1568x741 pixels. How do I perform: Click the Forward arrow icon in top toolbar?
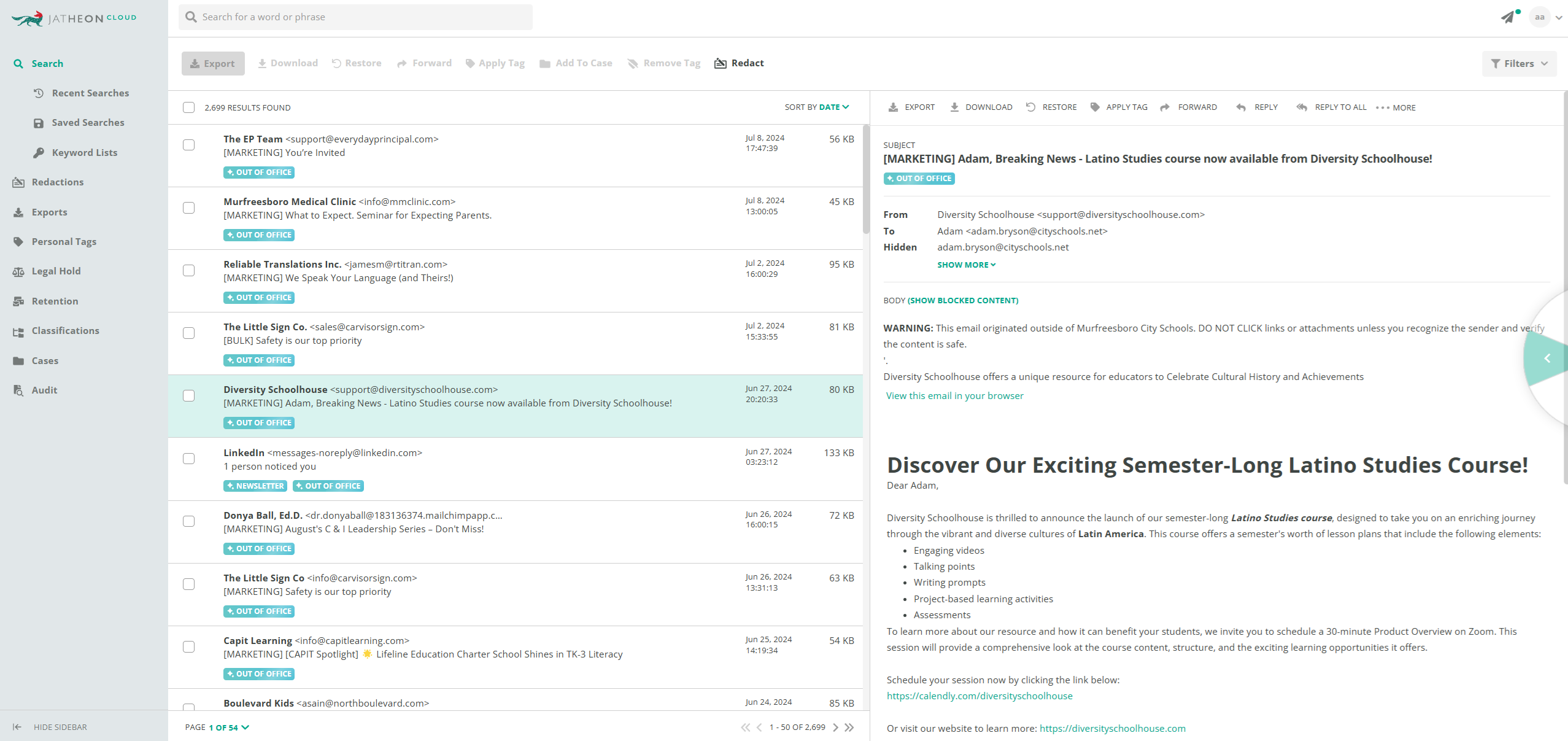402,63
